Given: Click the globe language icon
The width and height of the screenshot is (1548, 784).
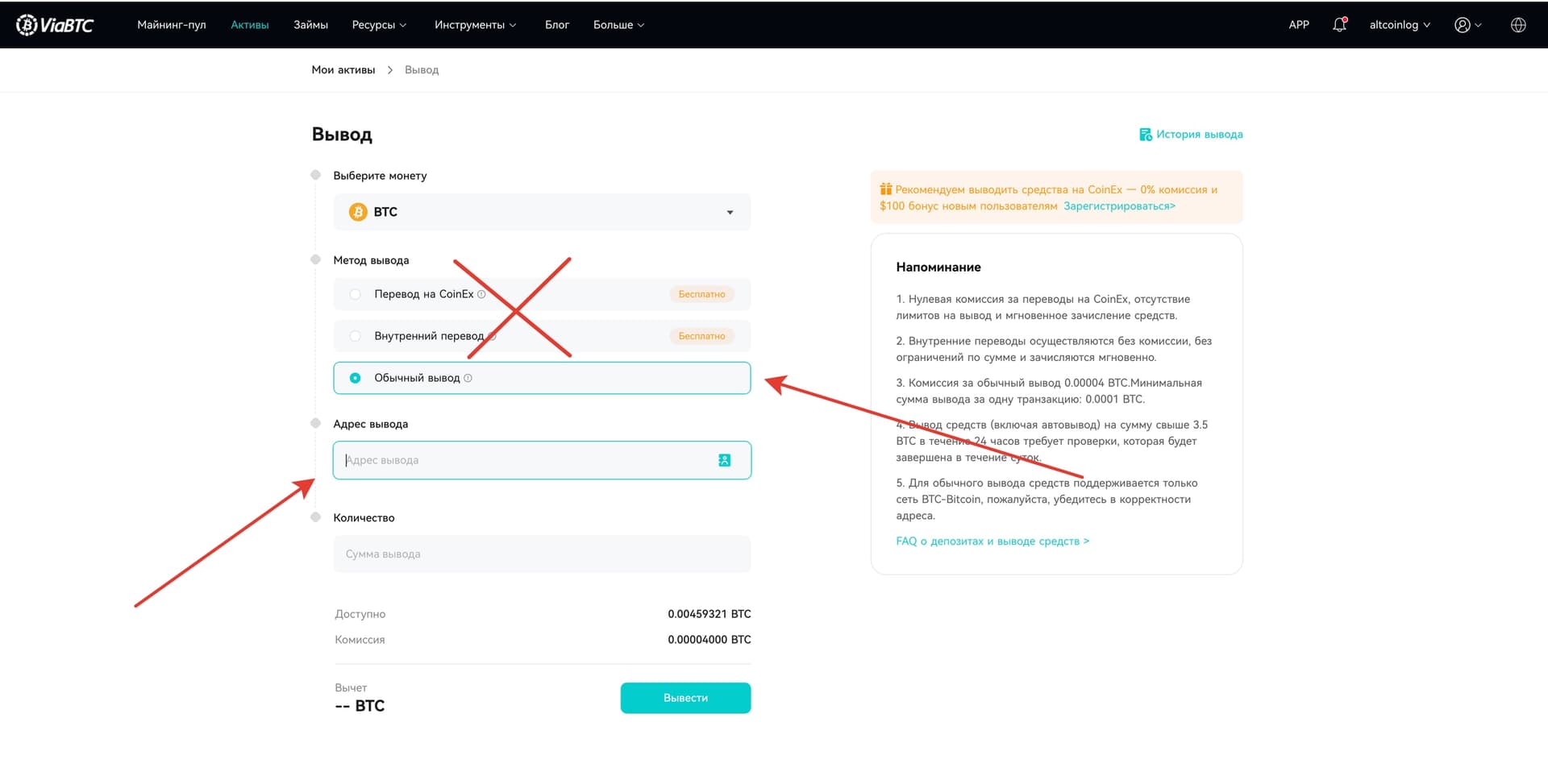Looking at the screenshot, I should [1518, 25].
